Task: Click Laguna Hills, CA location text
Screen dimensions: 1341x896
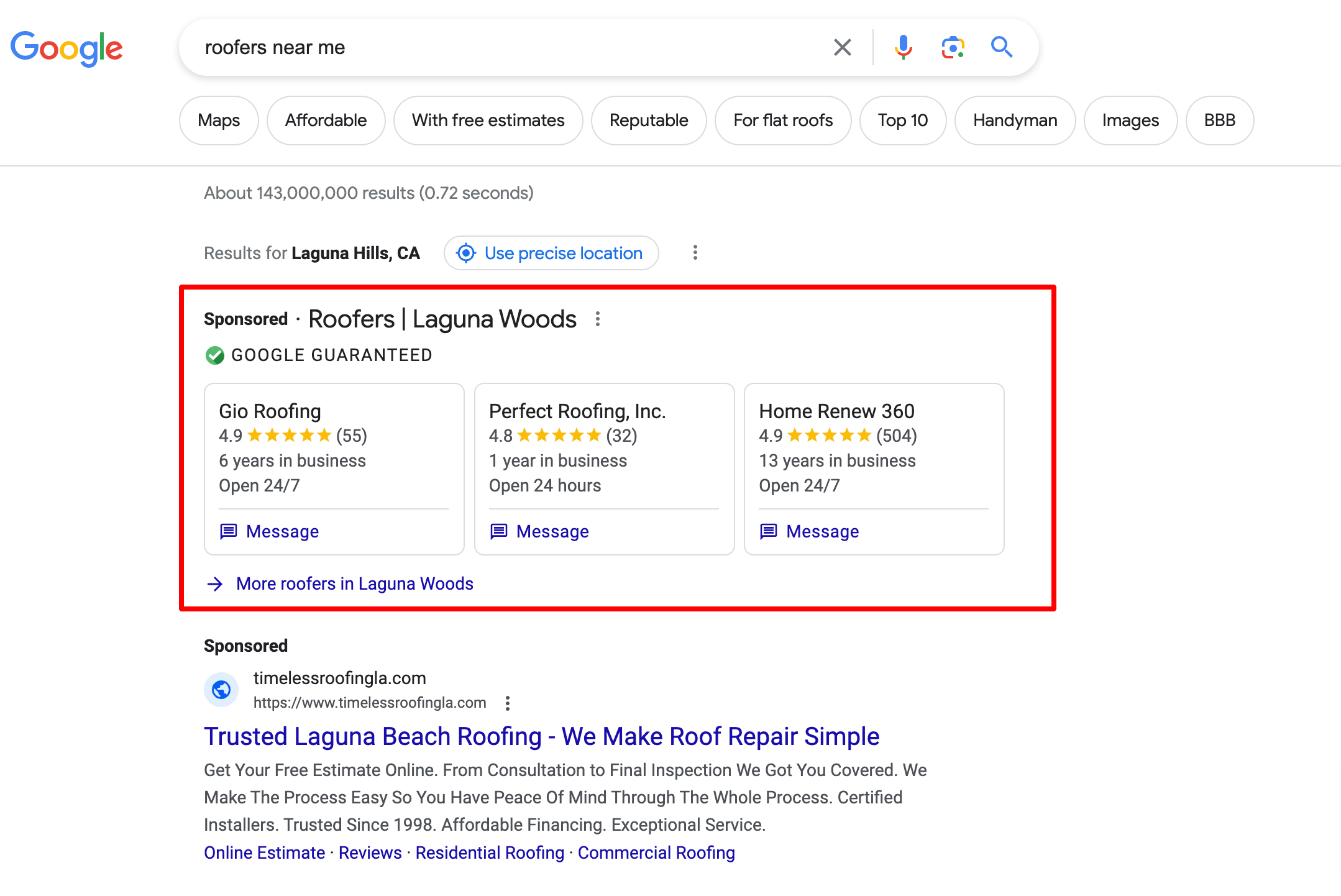Action: (x=355, y=253)
